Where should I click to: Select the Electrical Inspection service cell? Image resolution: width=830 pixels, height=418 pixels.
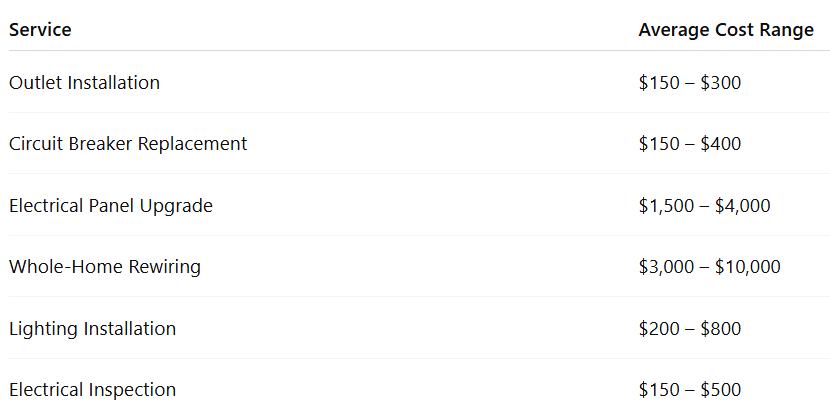[x=92, y=390]
